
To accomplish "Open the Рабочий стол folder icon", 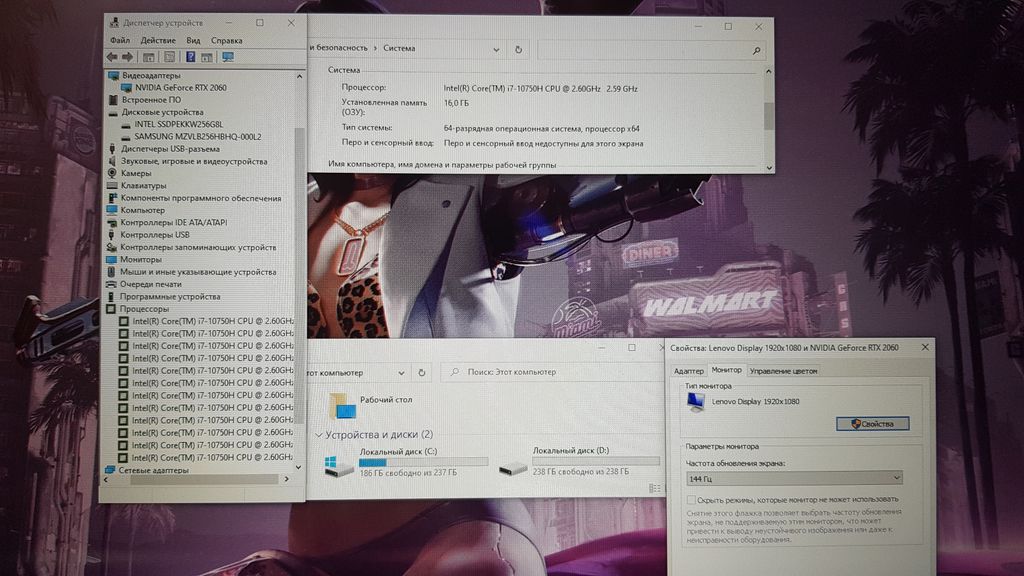I will [x=343, y=405].
